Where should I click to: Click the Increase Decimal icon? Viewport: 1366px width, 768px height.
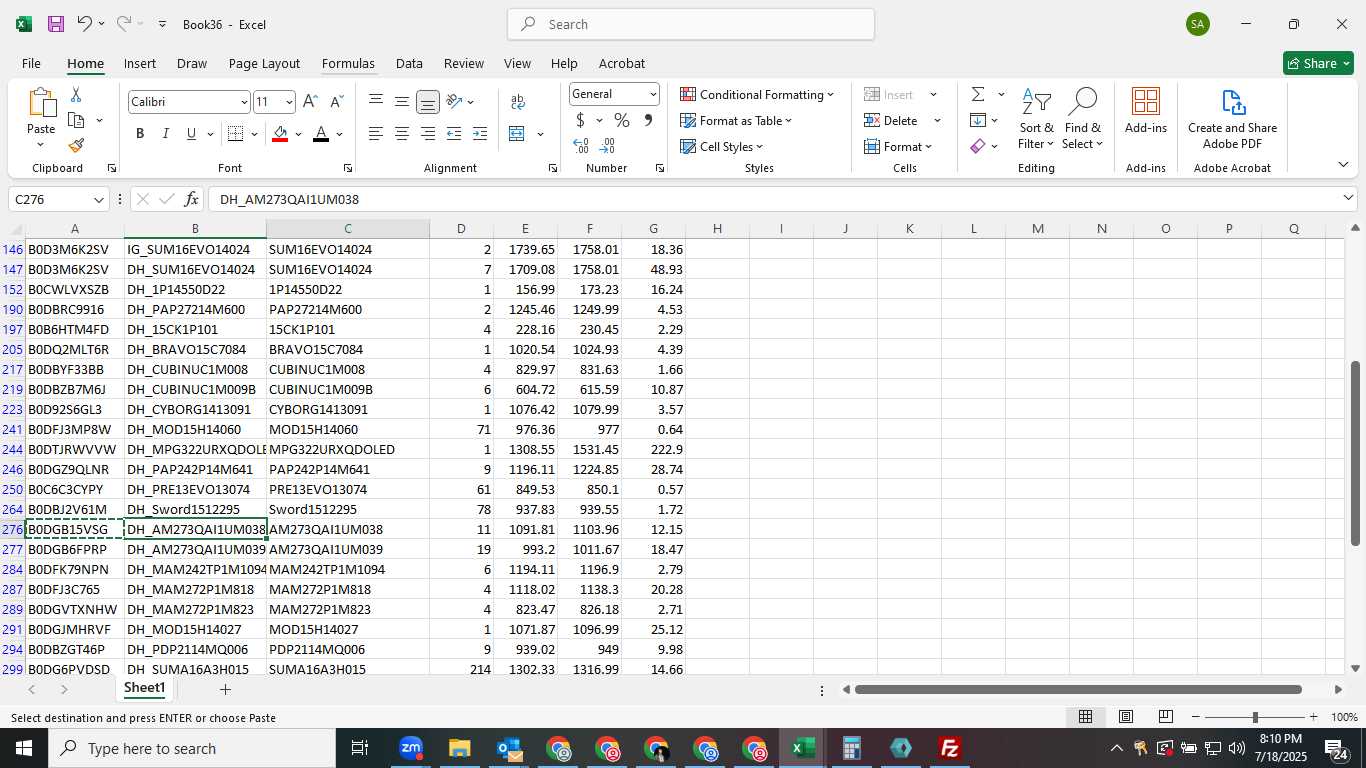click(x=581, y=146)
